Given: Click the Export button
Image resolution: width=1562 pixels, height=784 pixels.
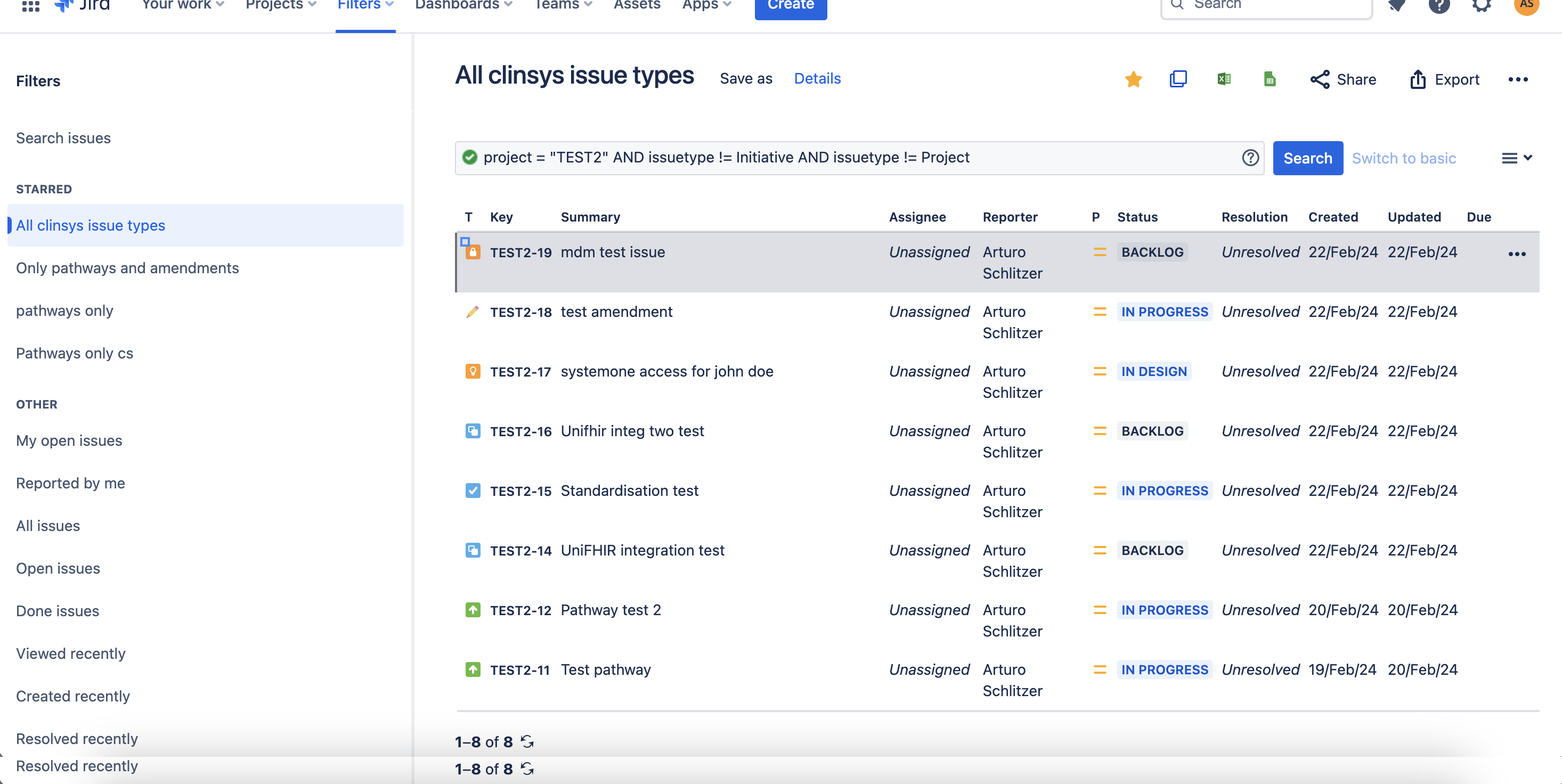Looking at the screenshot, I should (x=1444, y=79).
